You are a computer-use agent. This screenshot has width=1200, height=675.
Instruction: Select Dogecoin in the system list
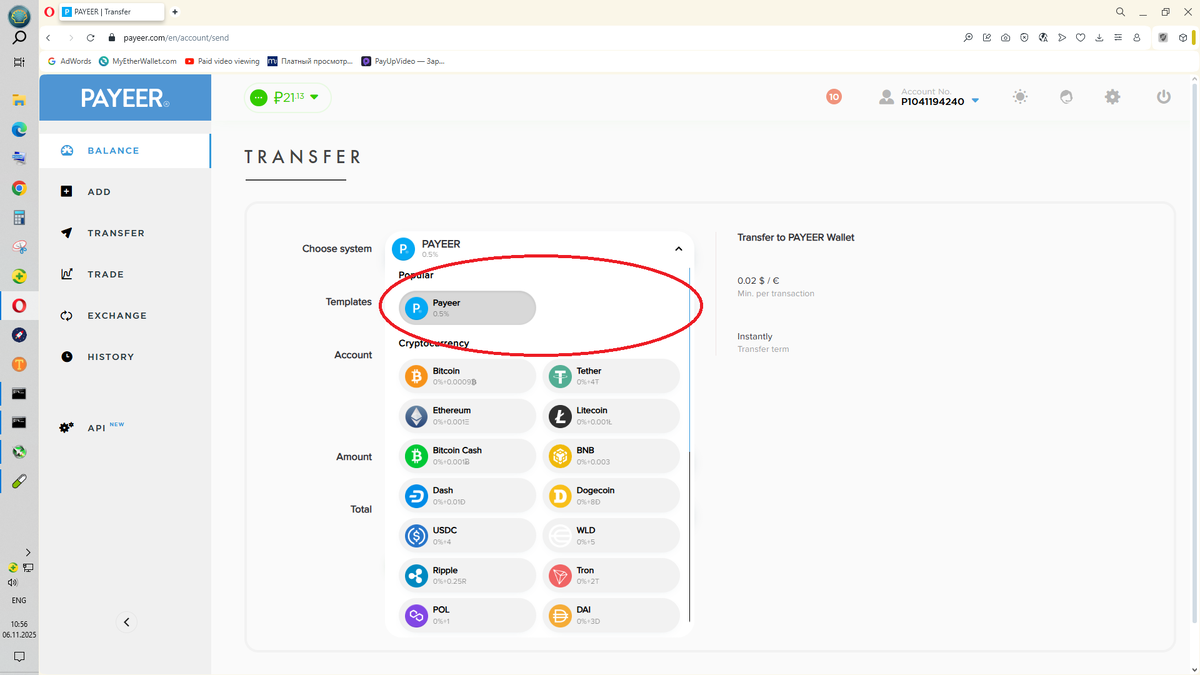611,496
